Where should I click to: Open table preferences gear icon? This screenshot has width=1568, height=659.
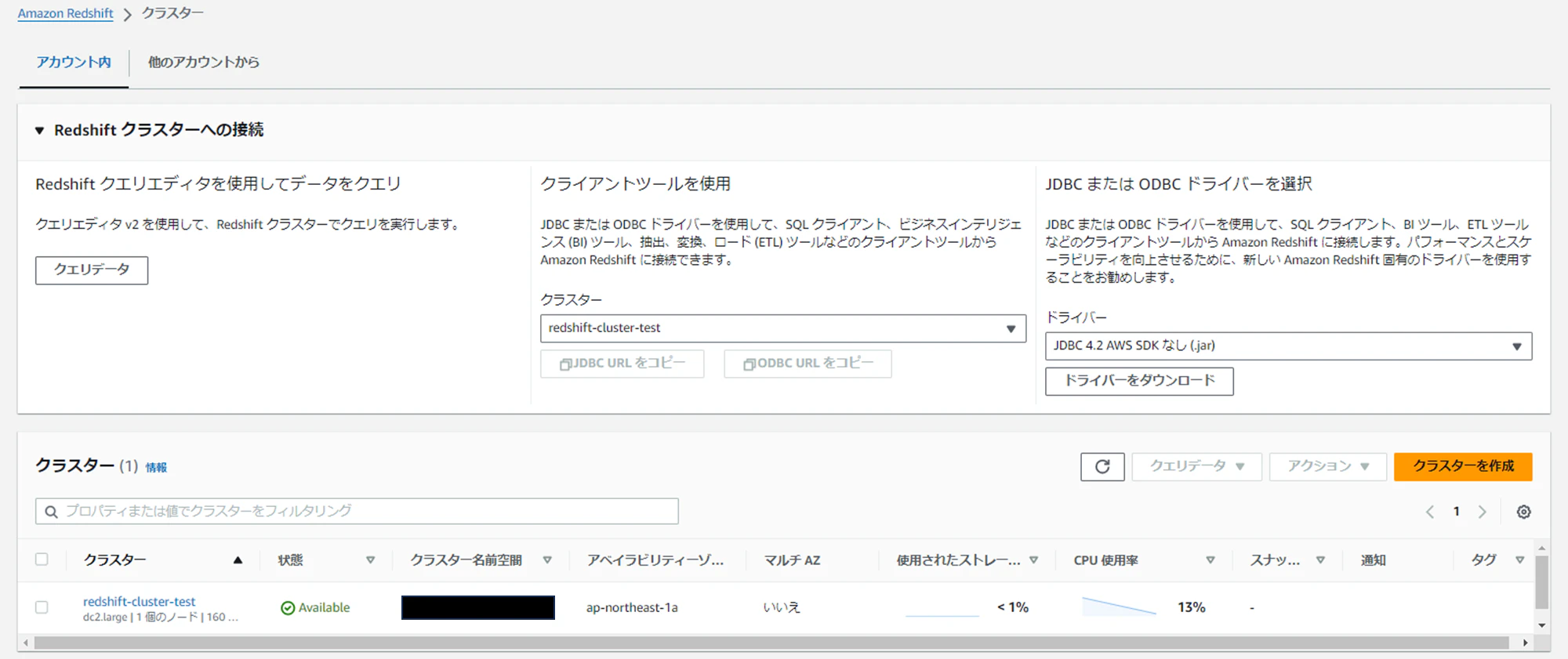(x=1523, y=512)
